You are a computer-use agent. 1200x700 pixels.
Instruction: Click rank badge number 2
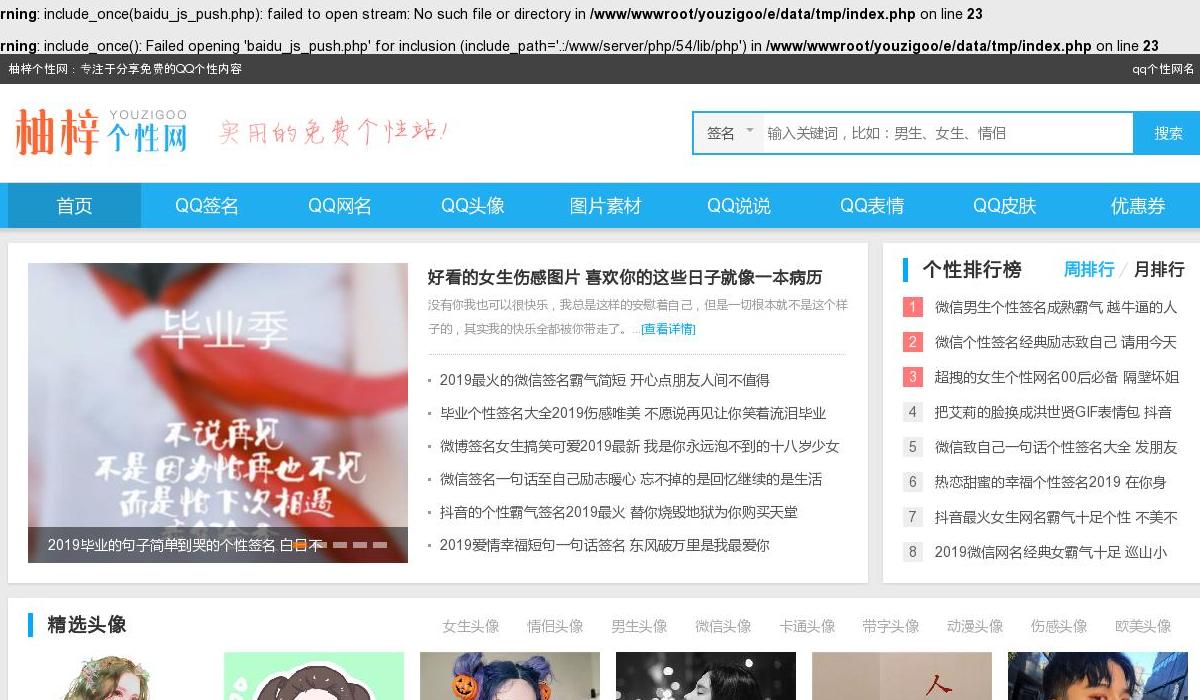coord(912,342)
